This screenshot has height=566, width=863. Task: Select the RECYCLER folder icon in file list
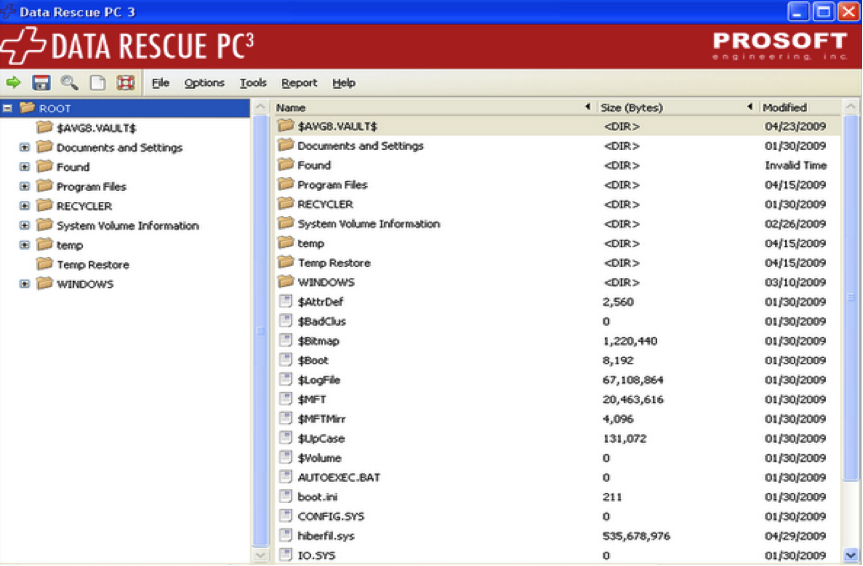pos(285,204)
